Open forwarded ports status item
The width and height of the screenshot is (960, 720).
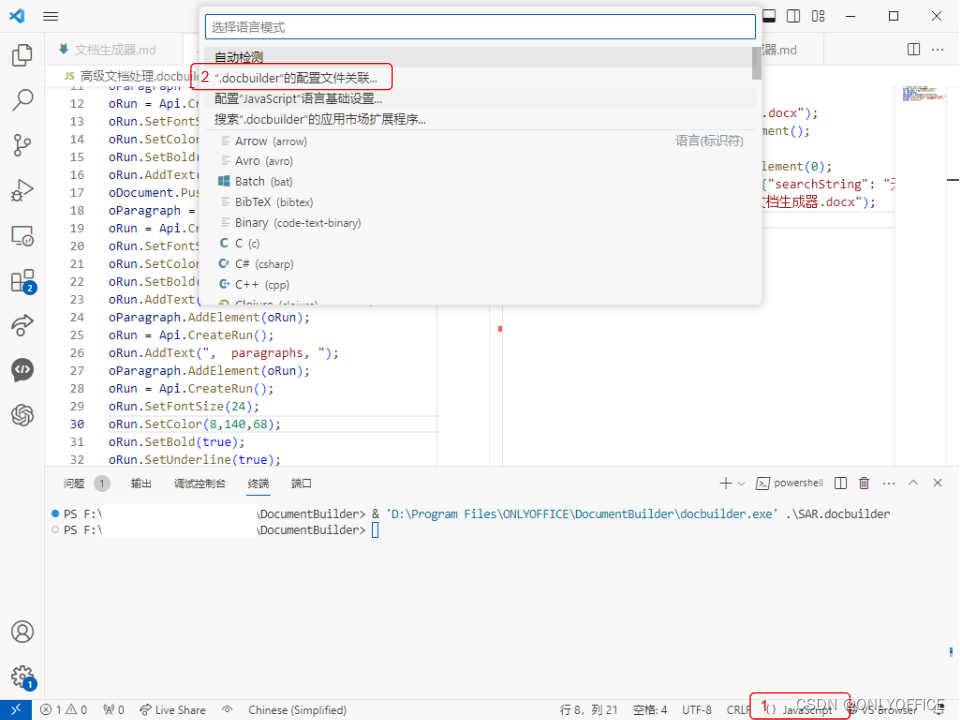114,710
